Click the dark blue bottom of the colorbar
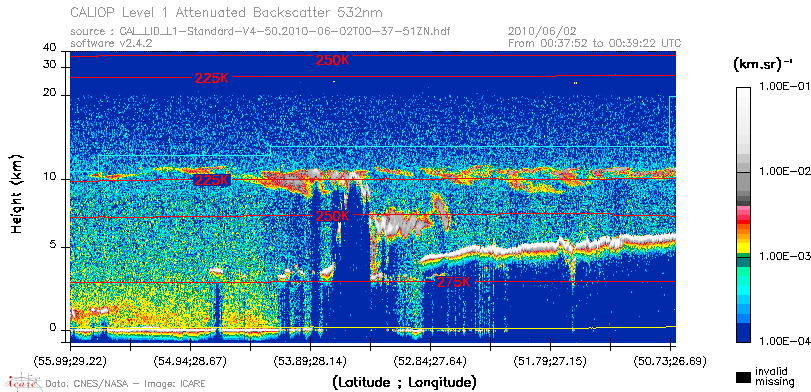The height and width of the screenshot is (392, 811). point(744,334)
